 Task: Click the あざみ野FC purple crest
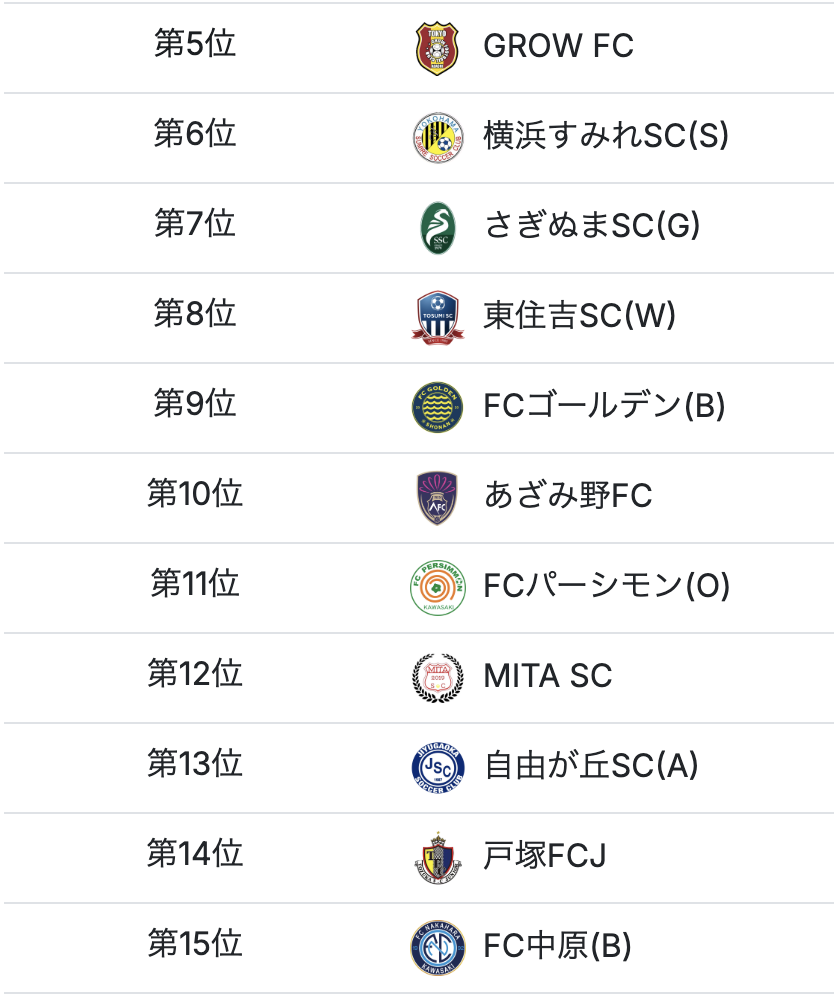tap(437, 498)
